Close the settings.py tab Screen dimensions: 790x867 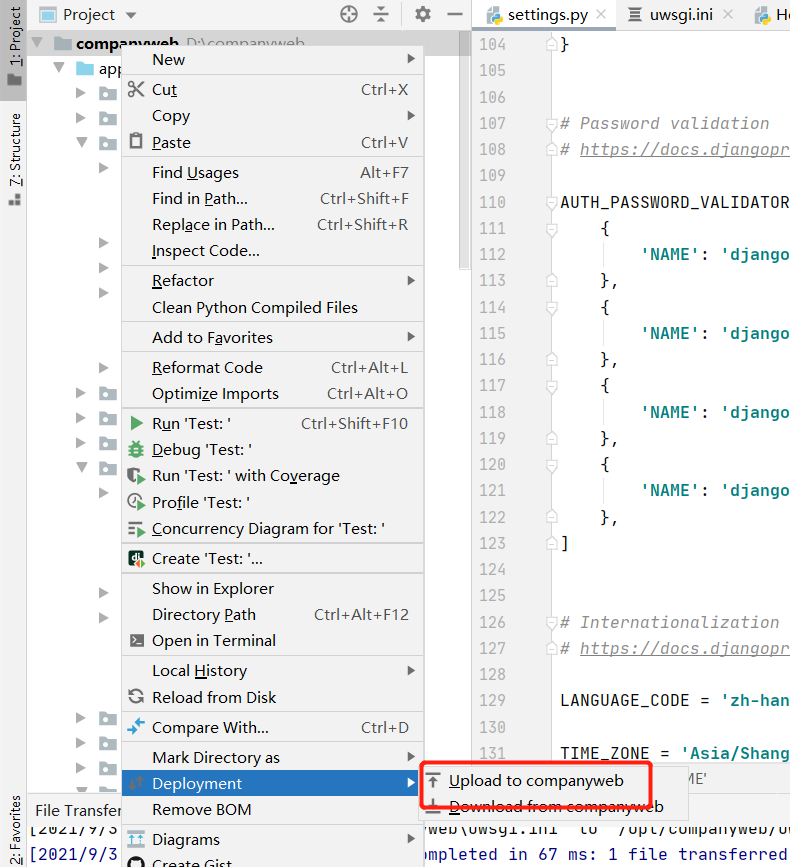tap(601, 15)
